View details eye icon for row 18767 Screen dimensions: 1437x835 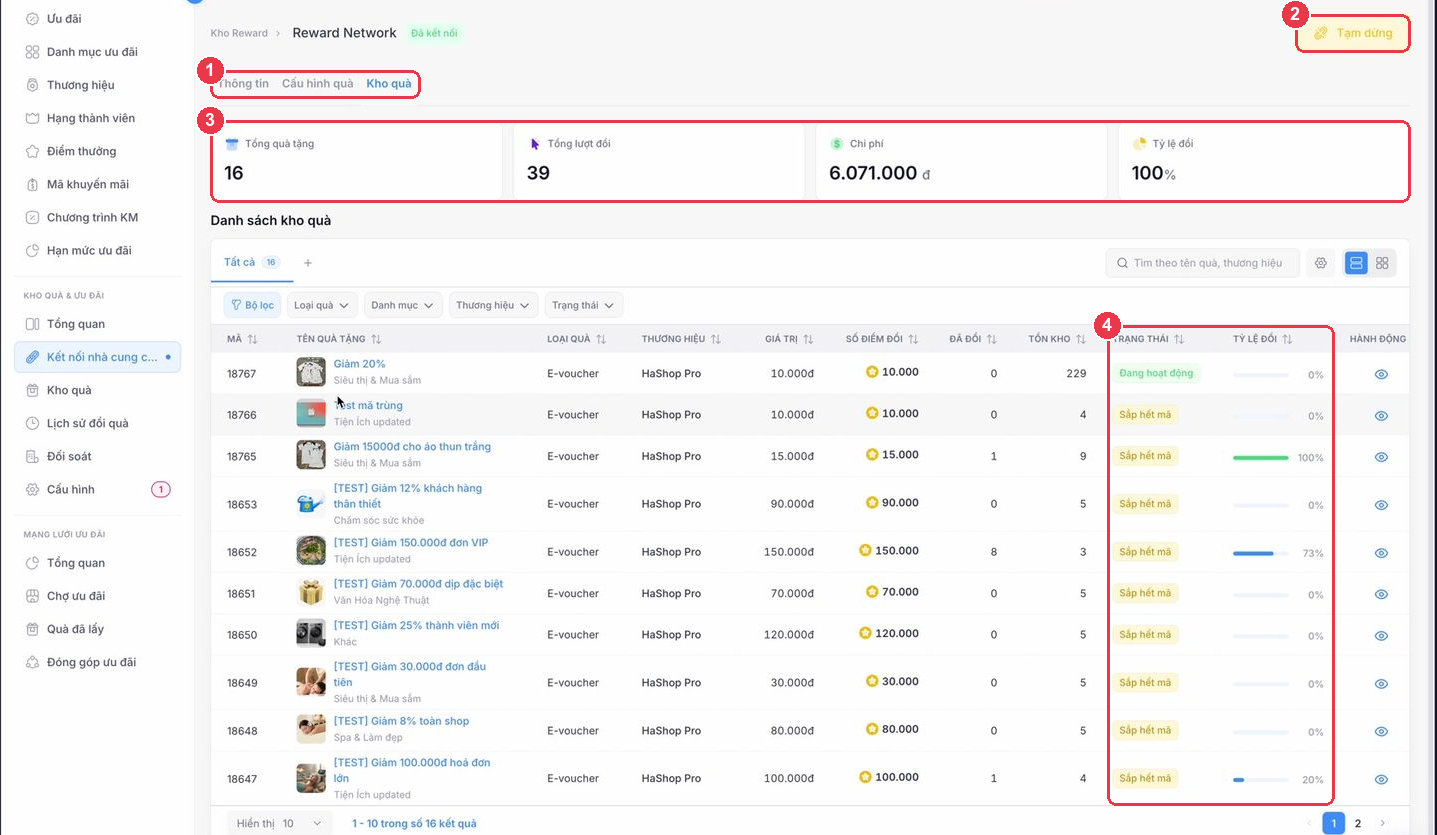click(1381, 374)
